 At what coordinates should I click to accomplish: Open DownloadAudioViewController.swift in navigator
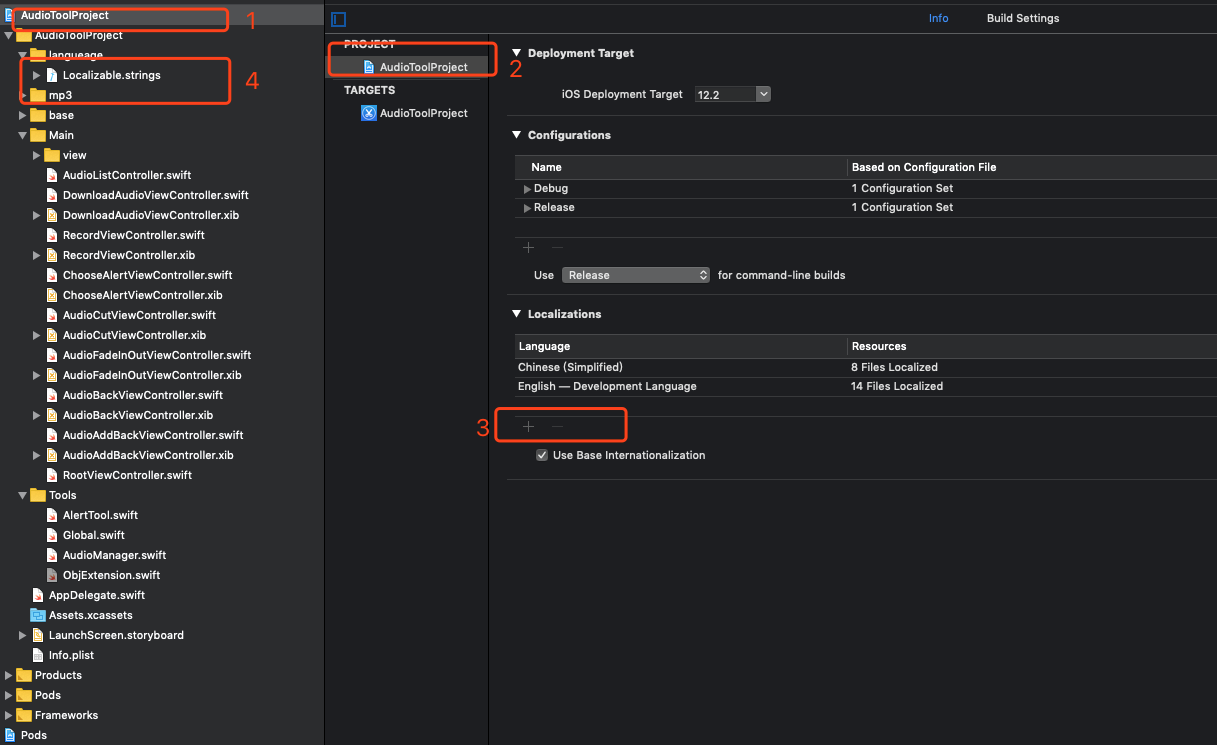click(155, 195)
